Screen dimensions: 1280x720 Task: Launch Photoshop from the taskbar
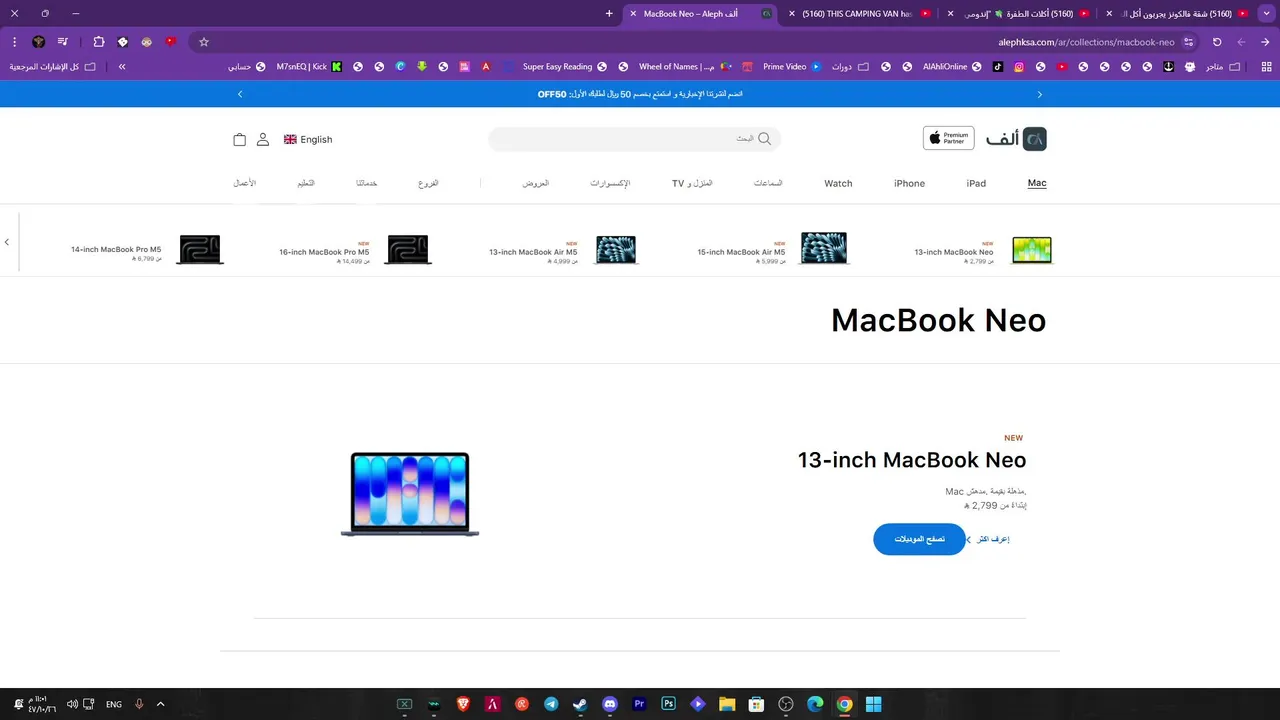tap(669, 704)
